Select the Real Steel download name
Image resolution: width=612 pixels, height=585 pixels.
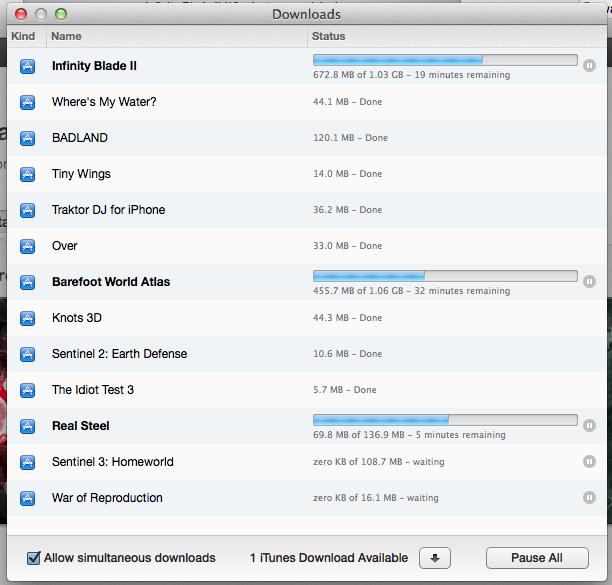click(x=80, y=426)
